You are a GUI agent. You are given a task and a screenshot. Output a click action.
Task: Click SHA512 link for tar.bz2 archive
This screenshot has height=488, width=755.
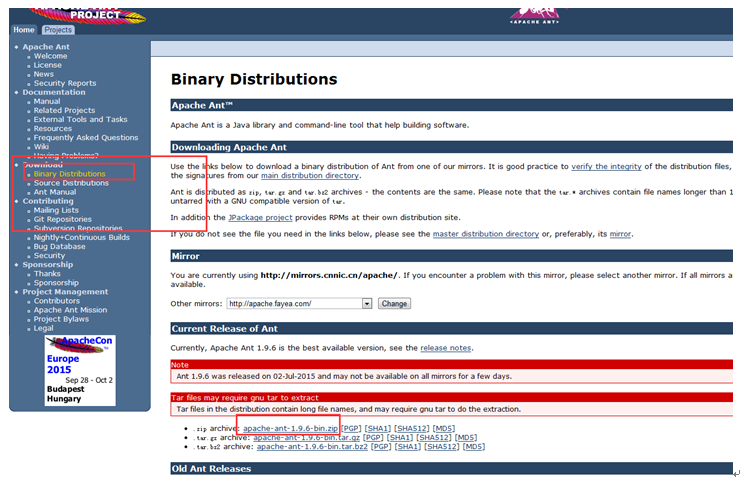442,447
